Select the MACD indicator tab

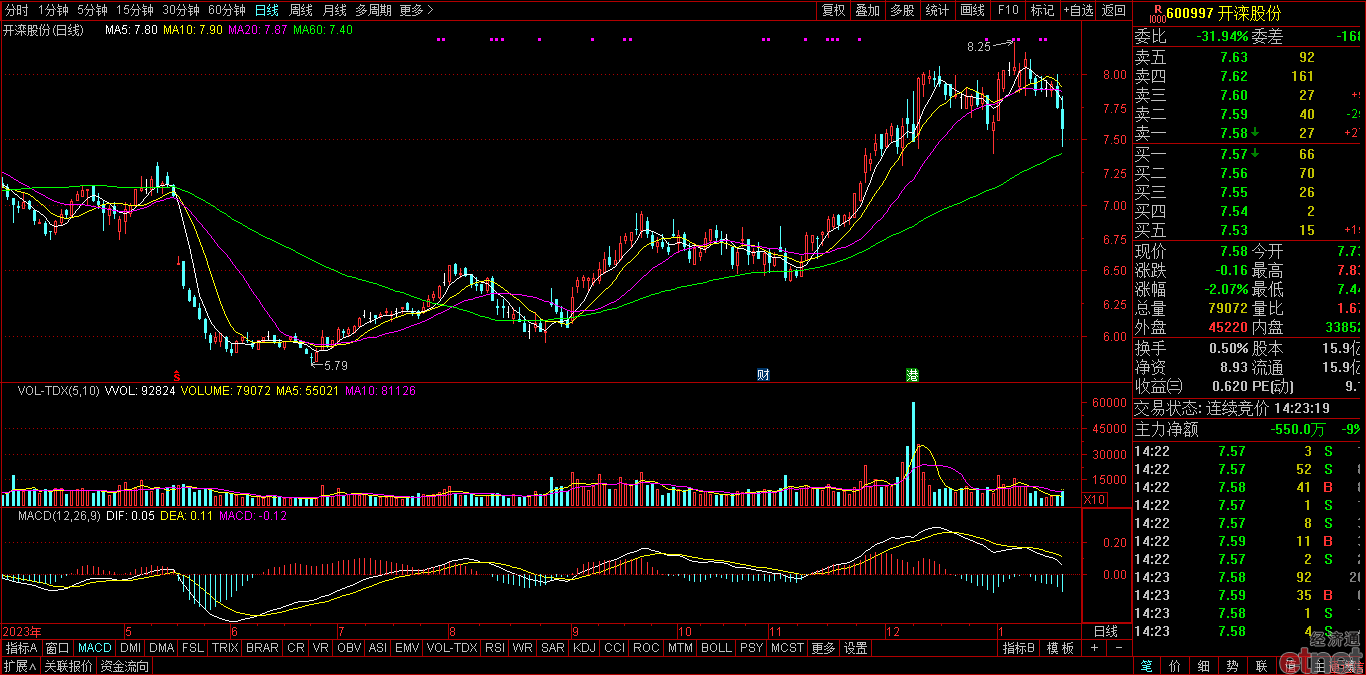click(95, 648)
